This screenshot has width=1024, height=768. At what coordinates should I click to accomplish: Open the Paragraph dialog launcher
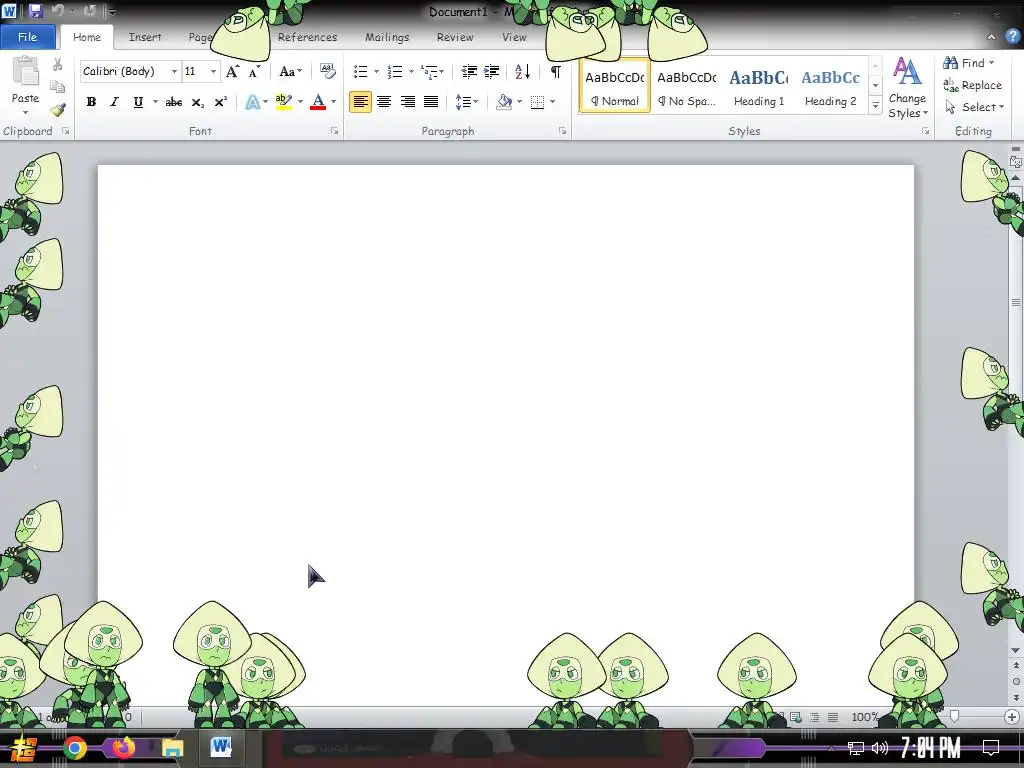(x=562, y=131)
